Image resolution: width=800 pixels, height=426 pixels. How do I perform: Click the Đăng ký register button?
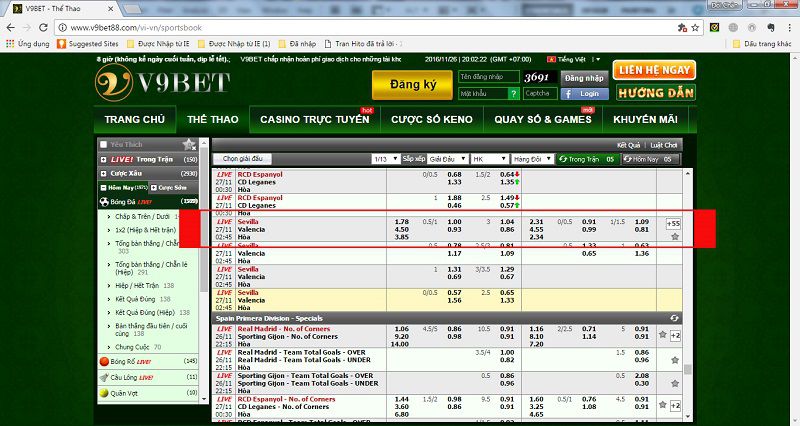(x=412, y=85)
